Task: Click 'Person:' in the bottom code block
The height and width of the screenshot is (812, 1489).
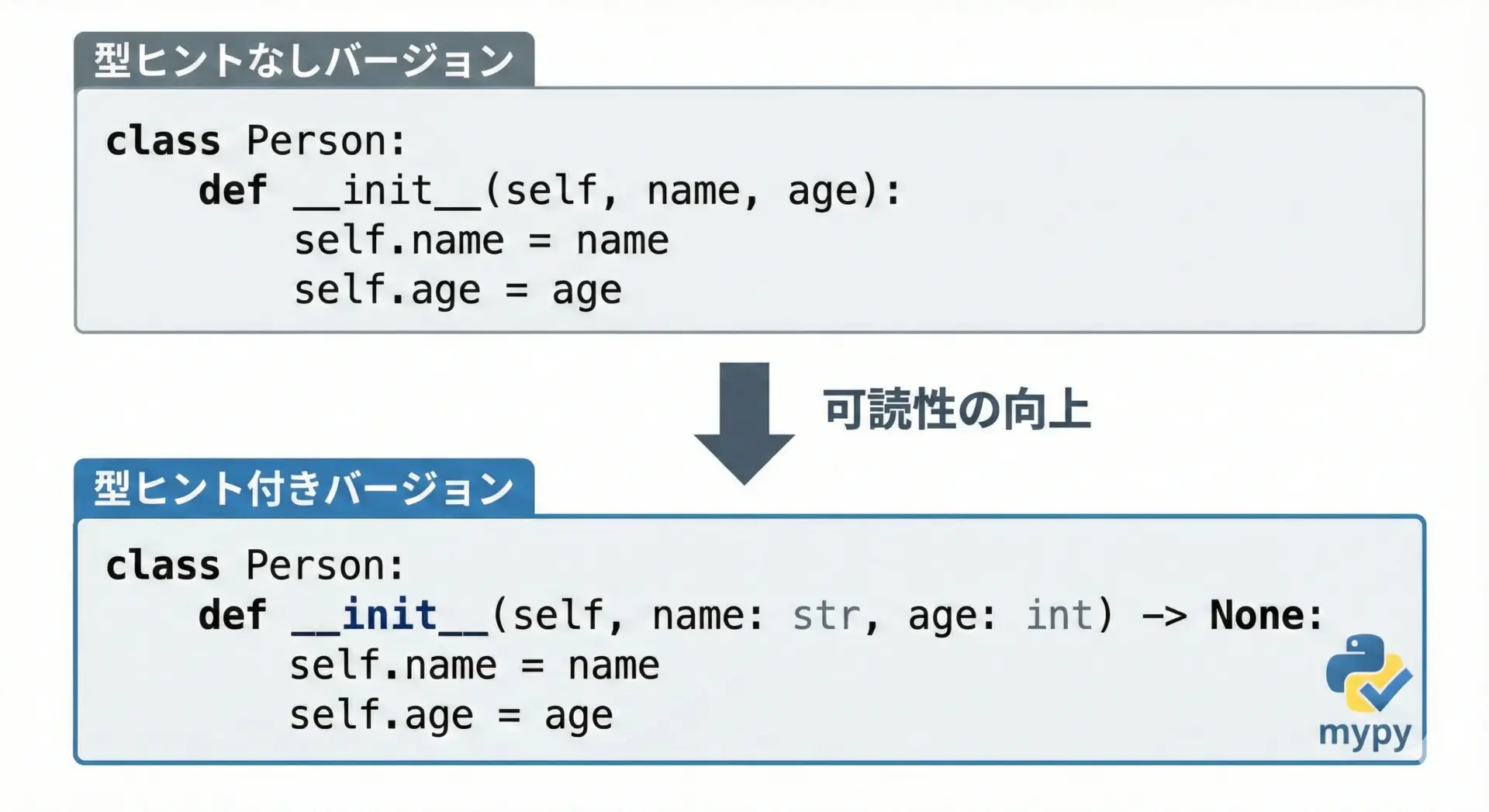Action: (326, 565)
